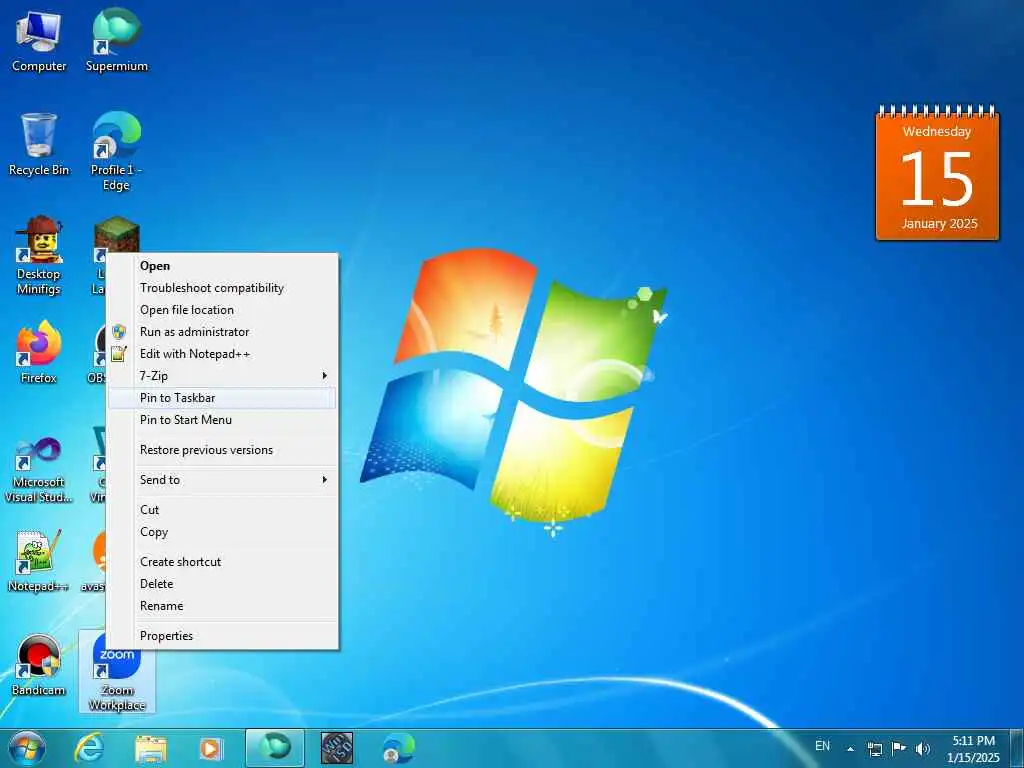Screen dimensions: 1024x768
Task: Choose Create shortcut
Action: pyautogui.click(x=222, y=562)
